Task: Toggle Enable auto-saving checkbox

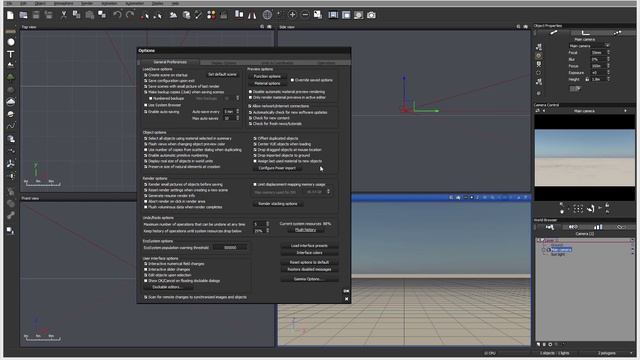Action: 145,111
